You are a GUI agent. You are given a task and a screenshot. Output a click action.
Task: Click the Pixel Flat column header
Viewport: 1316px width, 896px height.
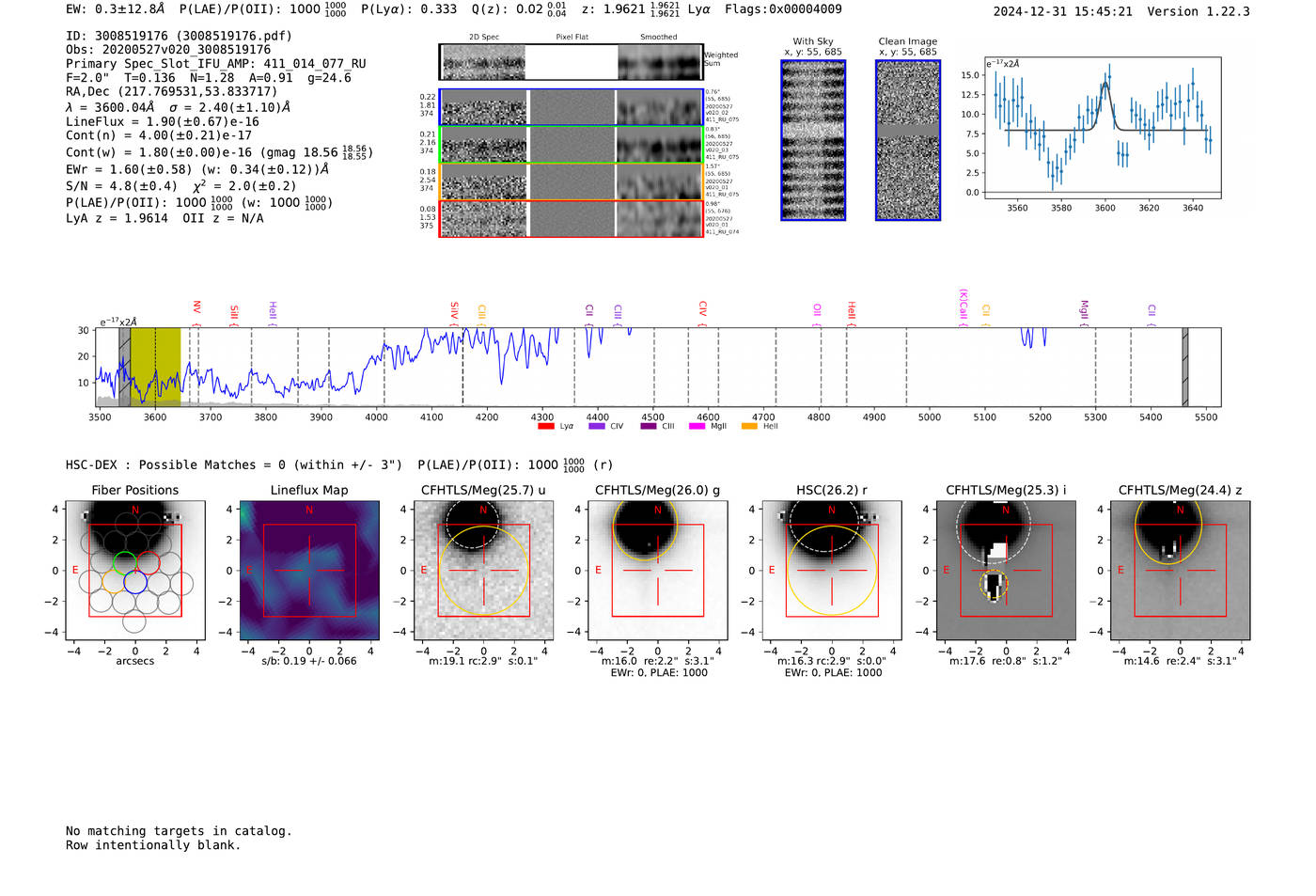tap(572, 38)
